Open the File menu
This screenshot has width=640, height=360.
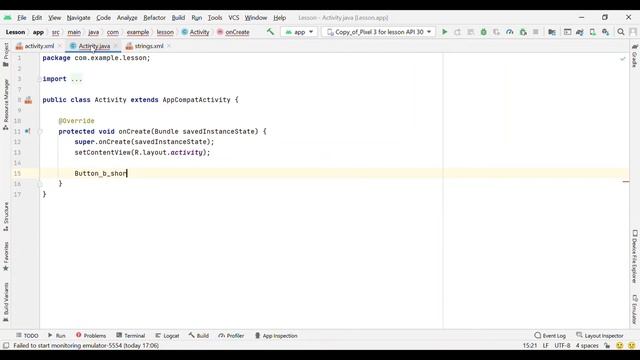[22, 18]
